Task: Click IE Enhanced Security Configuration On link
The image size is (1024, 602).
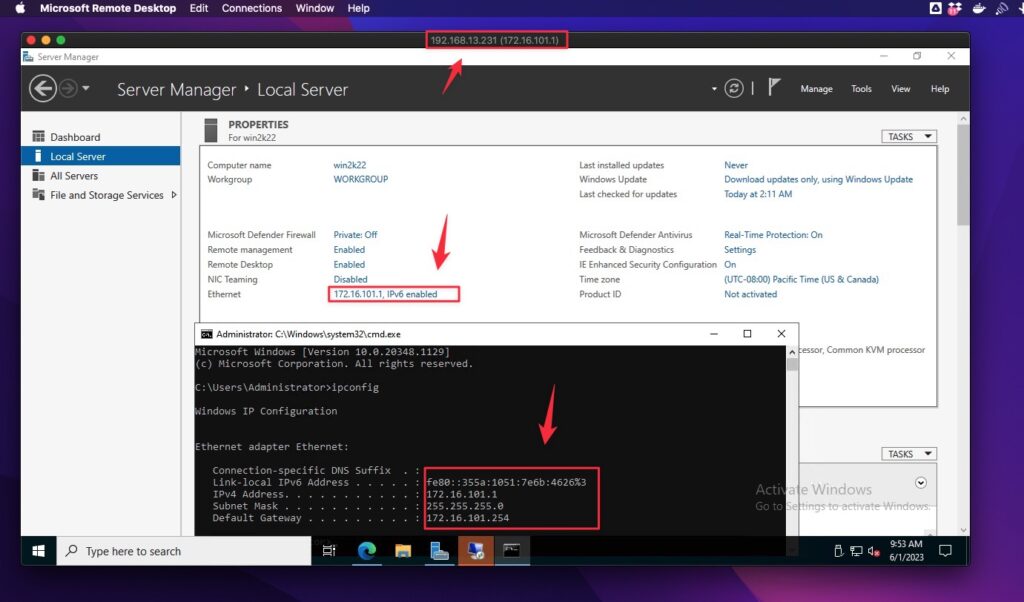Action: click(x=730, y=264)
